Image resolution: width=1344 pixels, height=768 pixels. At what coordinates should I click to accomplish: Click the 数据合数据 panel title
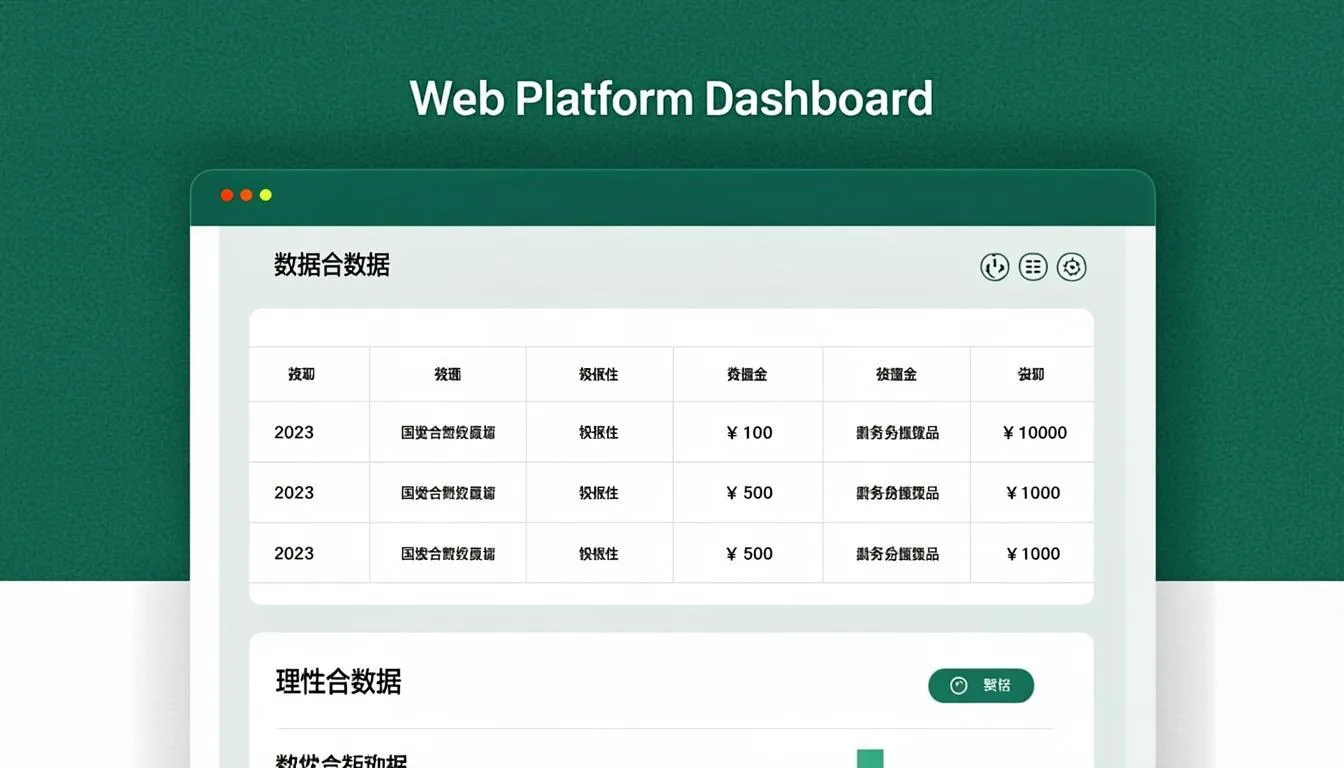pos(332,265)
